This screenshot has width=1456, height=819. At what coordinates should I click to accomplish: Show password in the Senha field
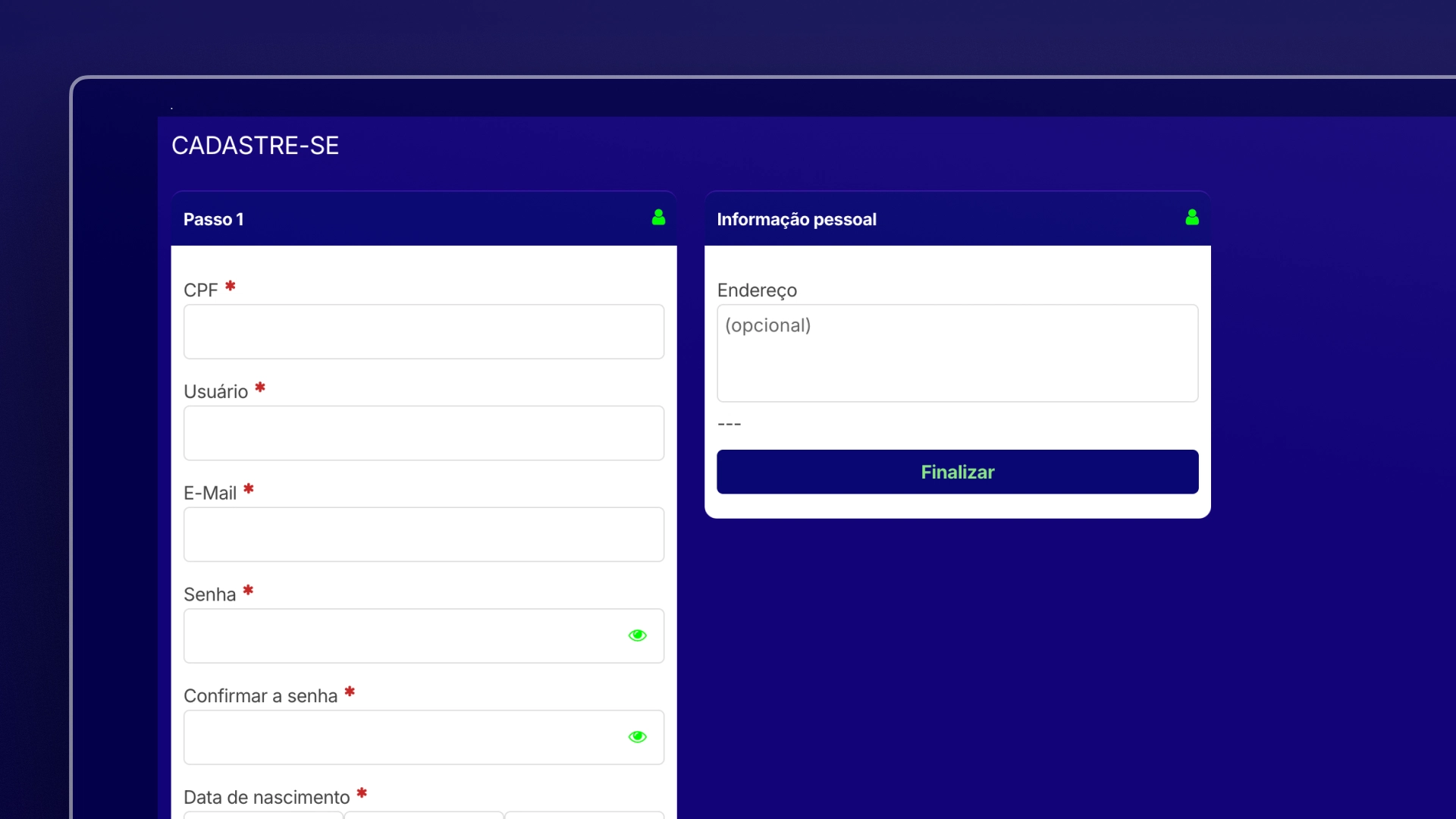637,635
